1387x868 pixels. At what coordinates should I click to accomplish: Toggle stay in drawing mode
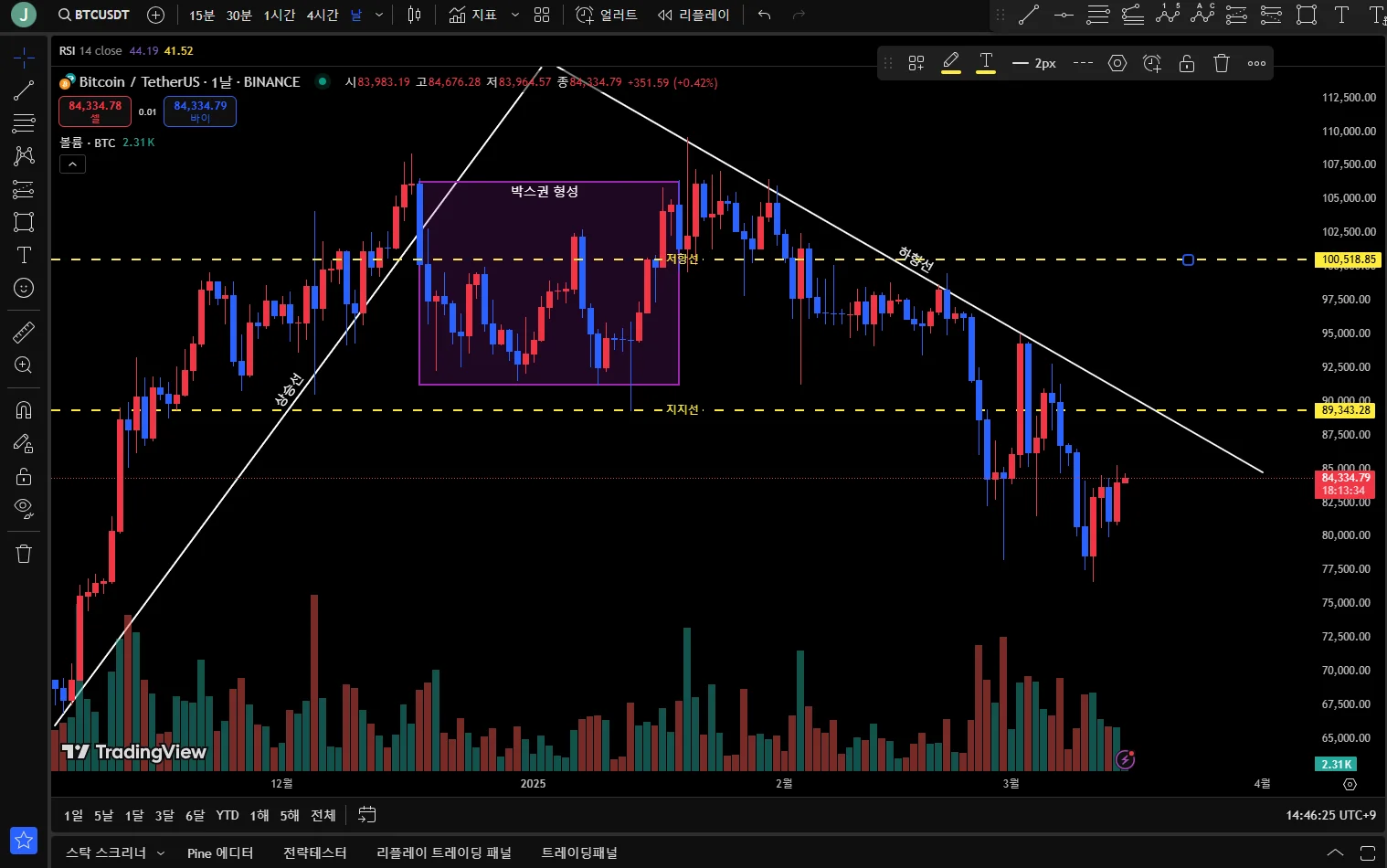pyautogui.click(x=24, y=443)
